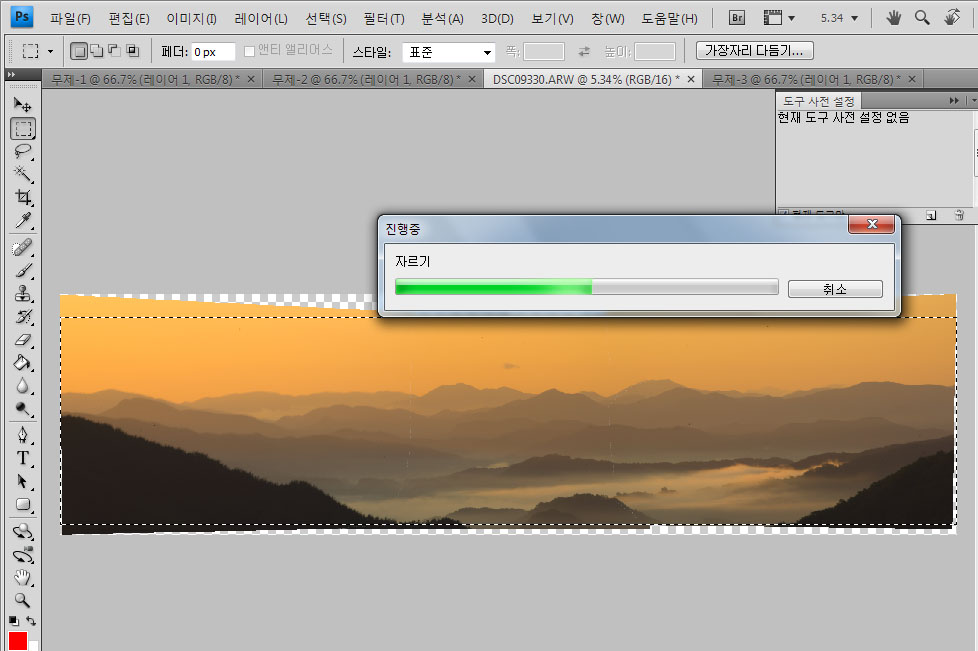978x651 pixels.
Task: Select the Crop tool
Action: pyautogui.click(x=22, y=198)
